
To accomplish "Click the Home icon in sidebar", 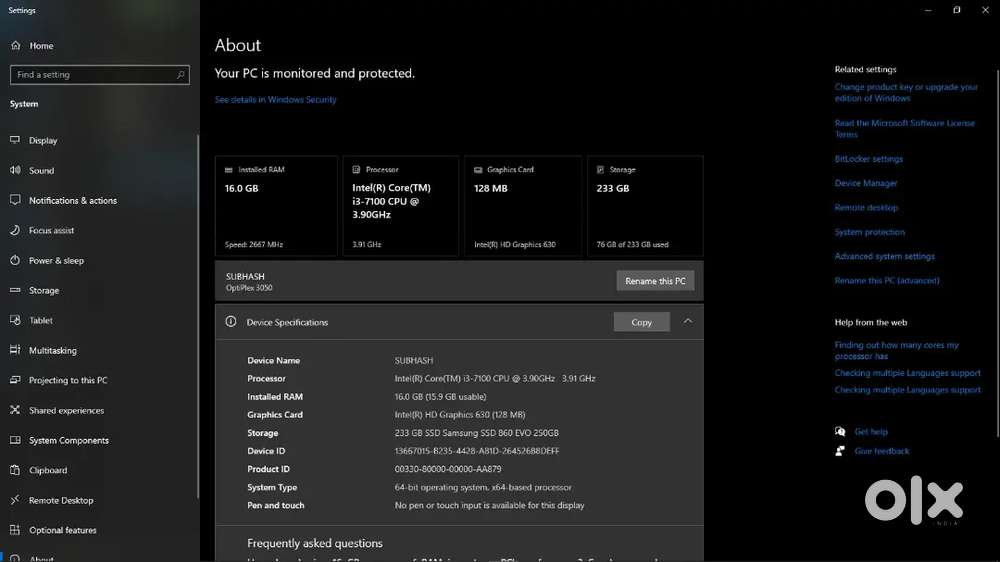I will [15, 45].
